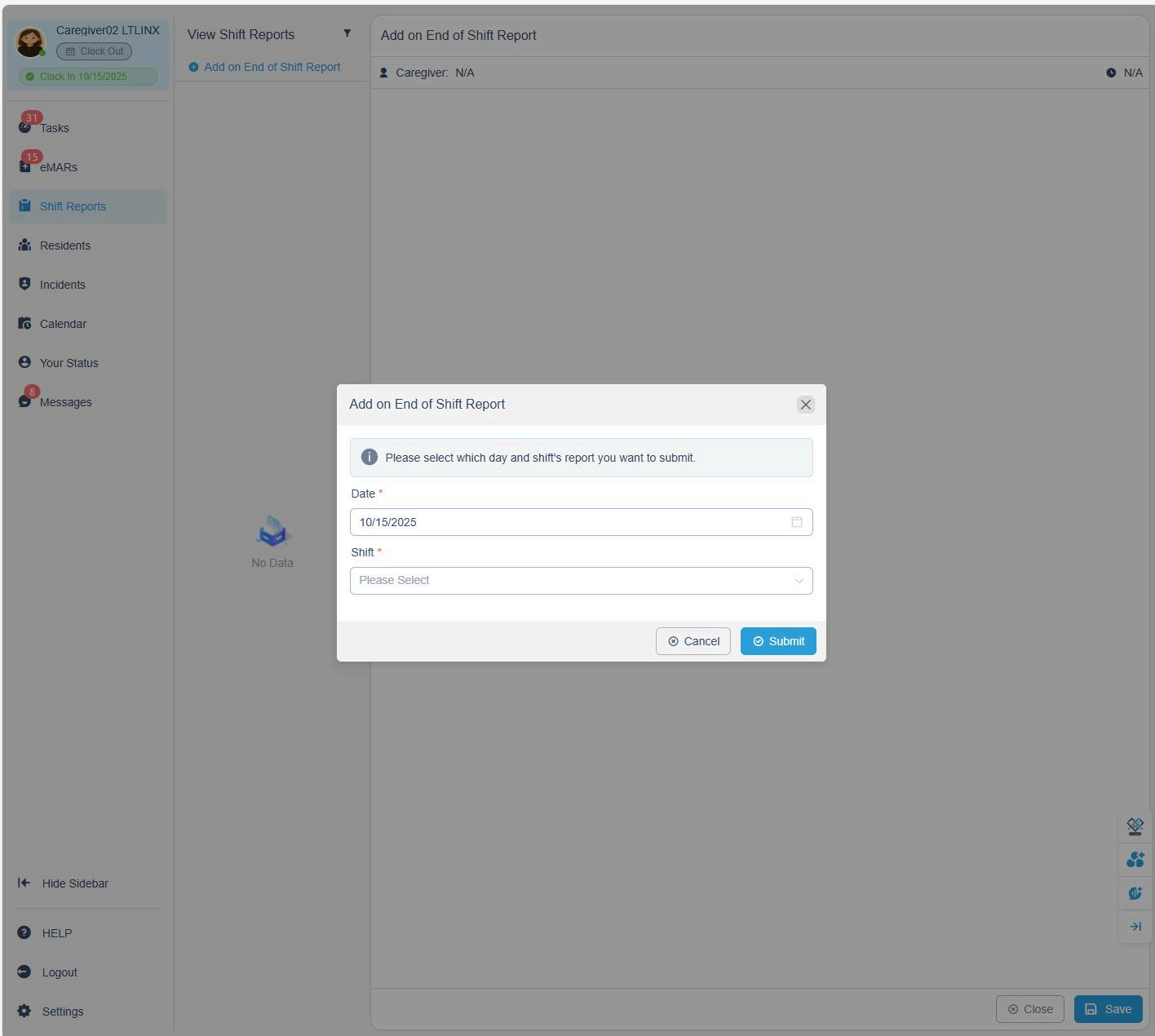Cancel the shift report dialog
This screenshot has width=1155, height=1036.
pos(693,641)
